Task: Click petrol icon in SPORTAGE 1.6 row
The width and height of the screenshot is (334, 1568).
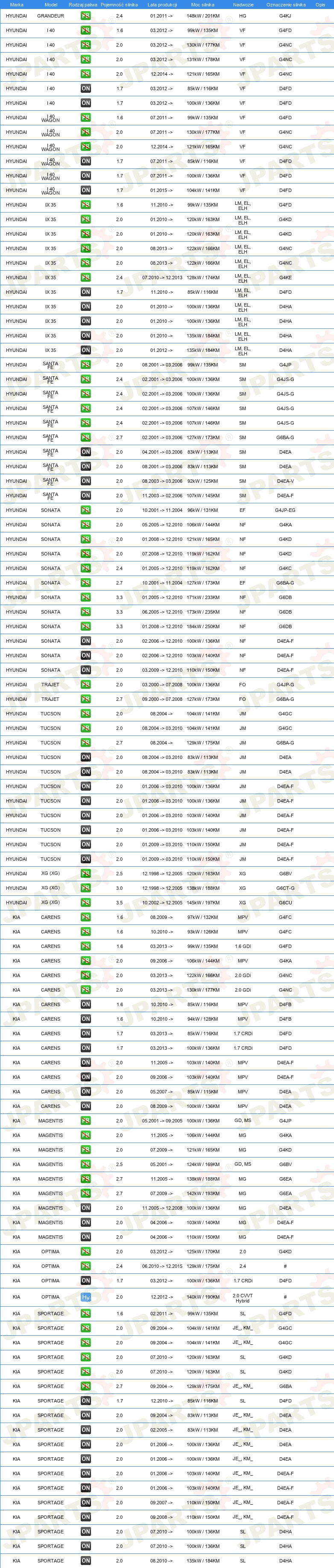Action: (86, 1314)
